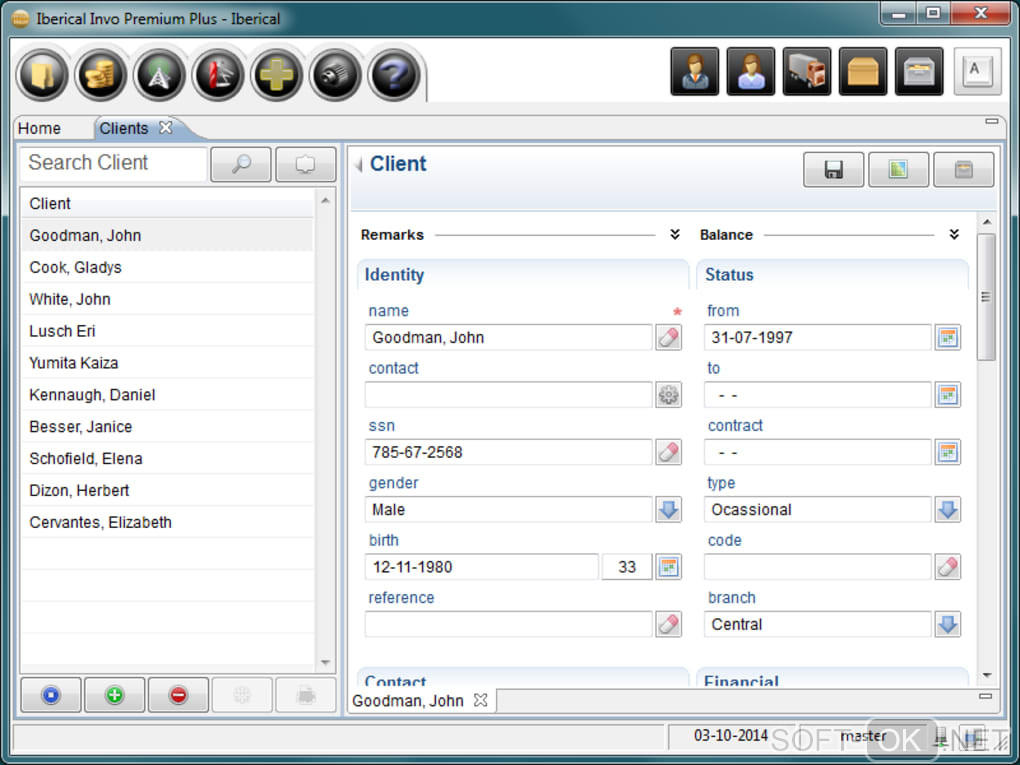This screenshot has width=1020, height=765.
Task: Open the gender dropdown arrow
Action: point(669,509)
